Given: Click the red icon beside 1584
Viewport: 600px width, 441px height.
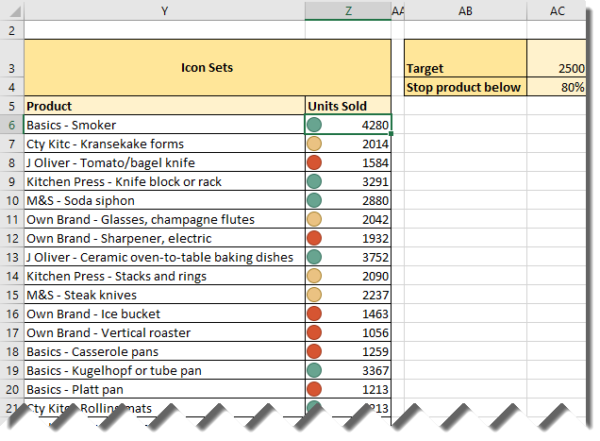Looking at the screenshot, I should (x=314, y=163).
